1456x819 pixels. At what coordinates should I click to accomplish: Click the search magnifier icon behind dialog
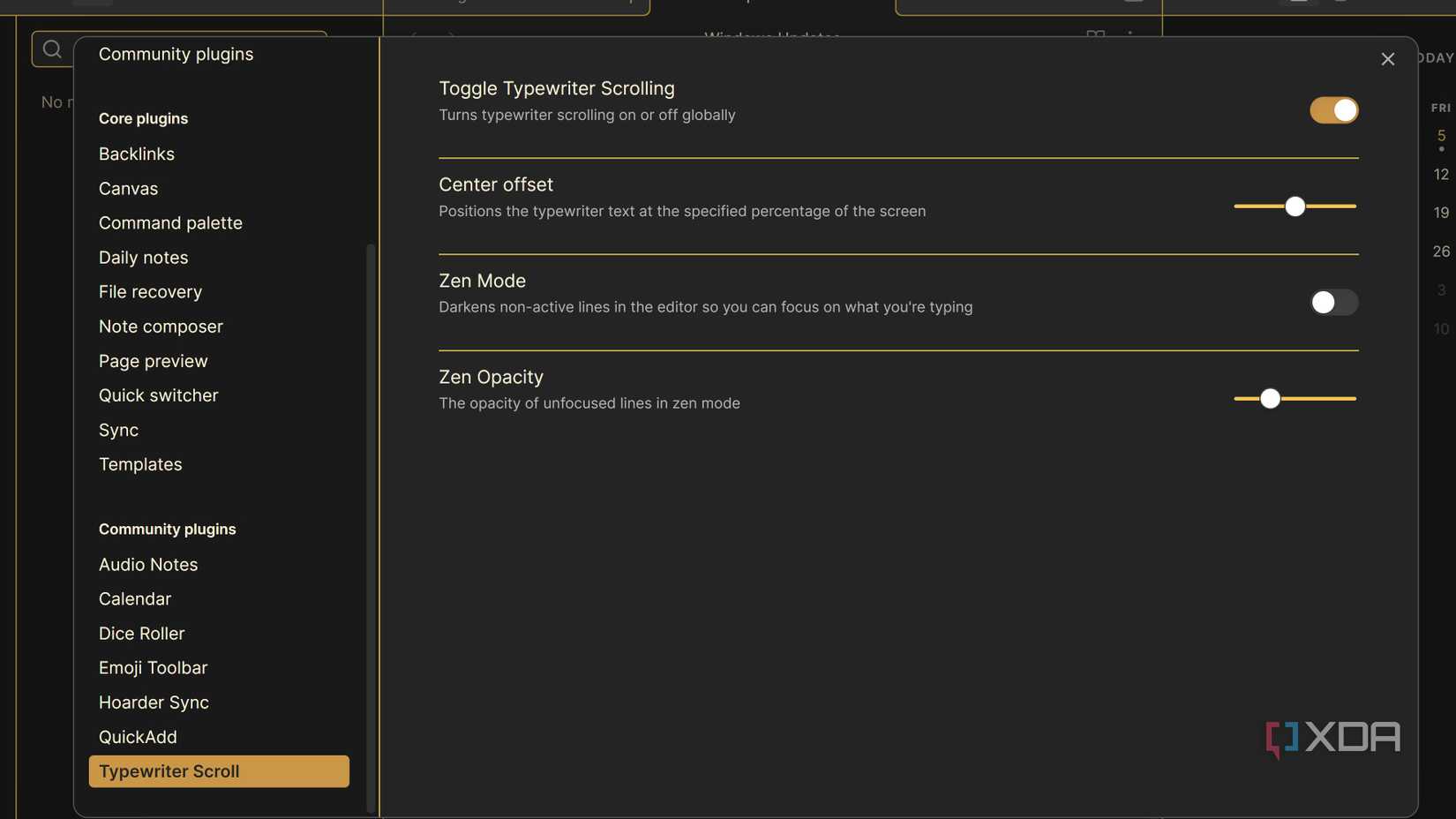(x=52, y=49)
